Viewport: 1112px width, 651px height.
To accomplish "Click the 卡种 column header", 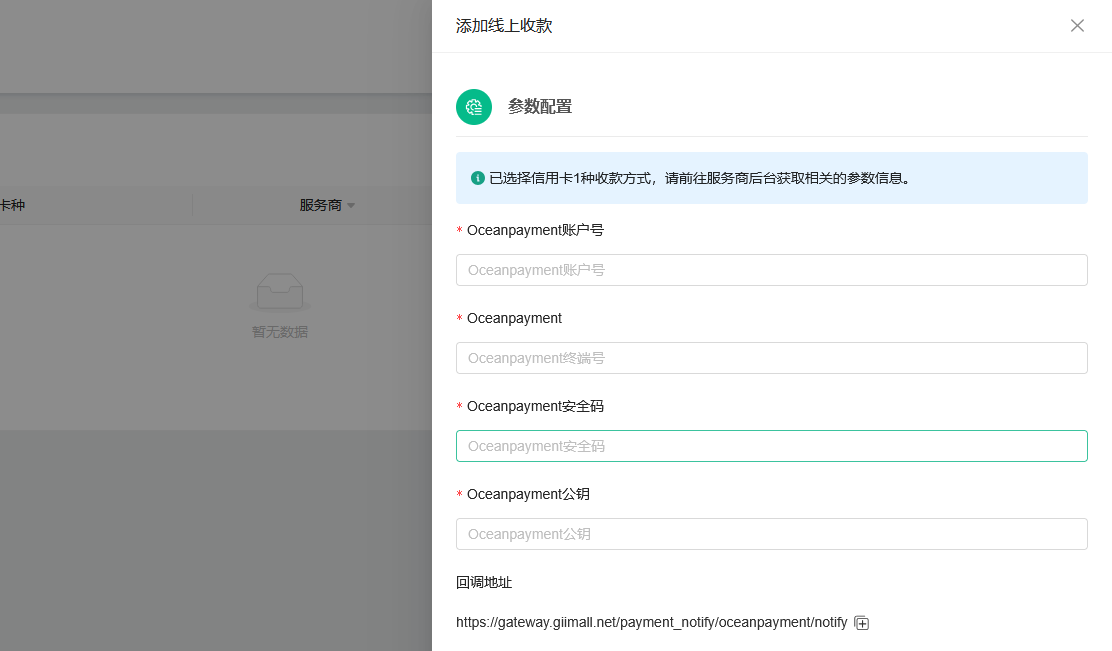I will 12,205.
